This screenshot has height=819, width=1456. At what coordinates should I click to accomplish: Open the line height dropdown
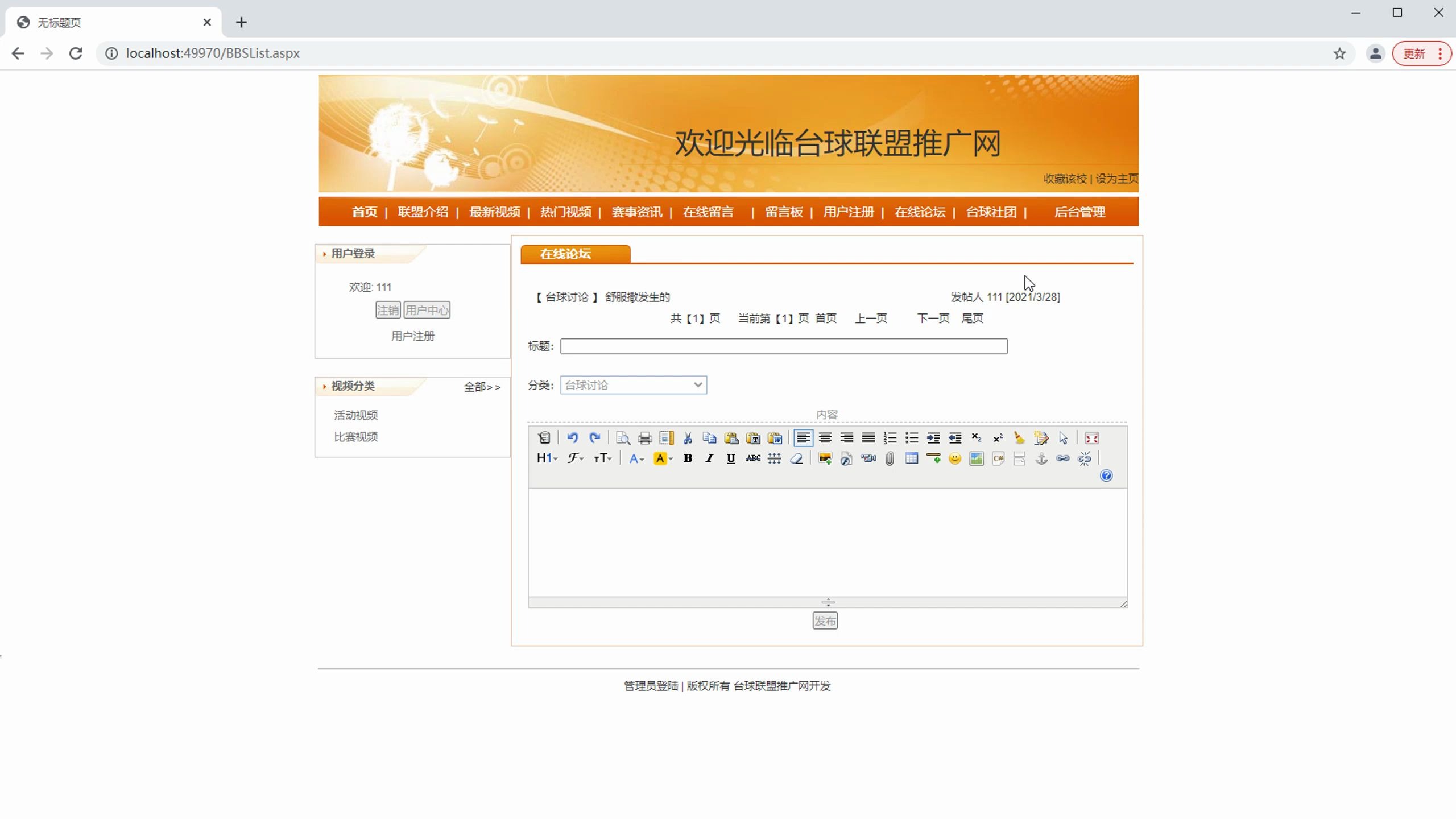pos(774,458)
